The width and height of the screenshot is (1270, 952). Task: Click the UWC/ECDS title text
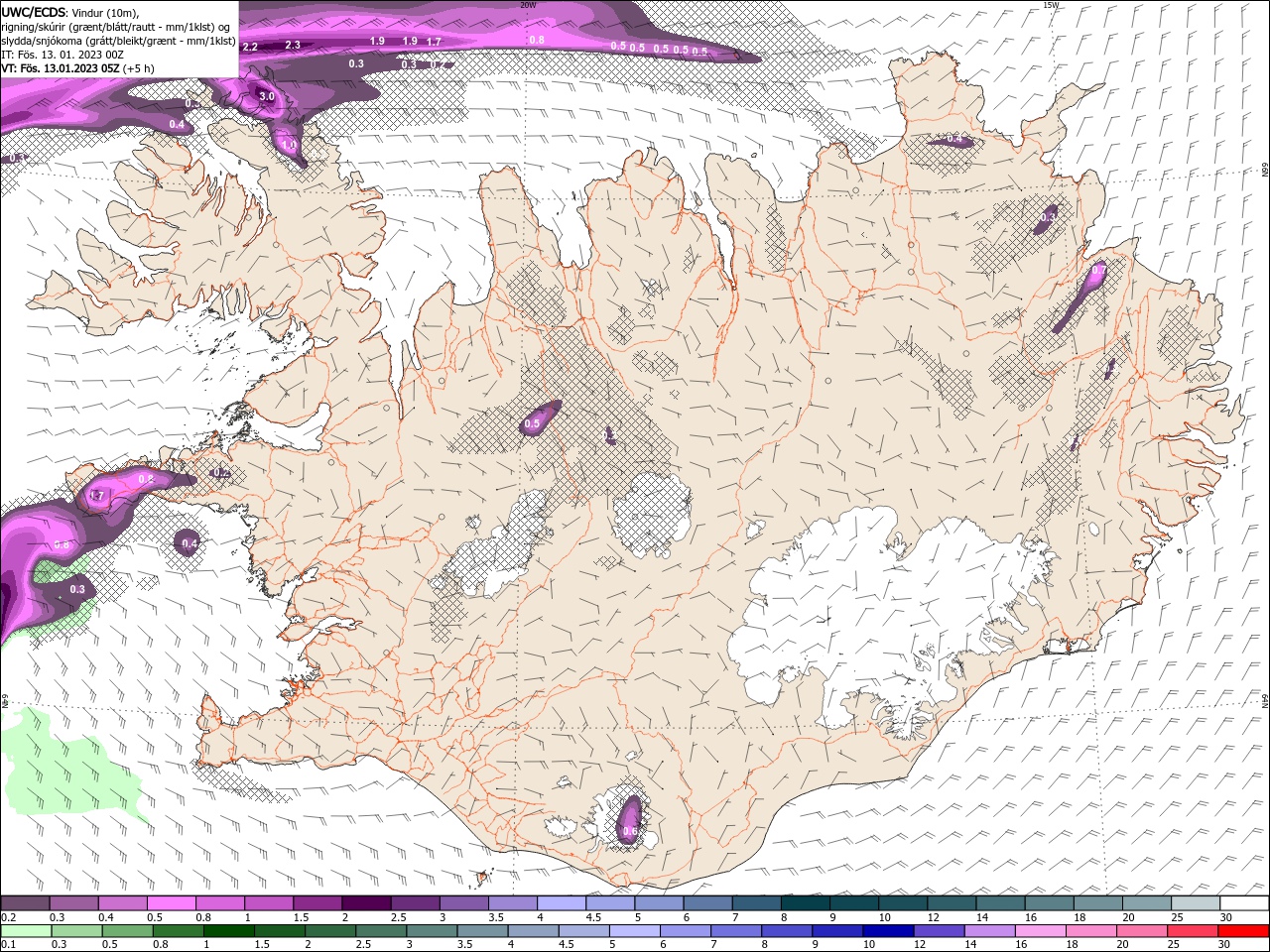(x=34, y=12)
